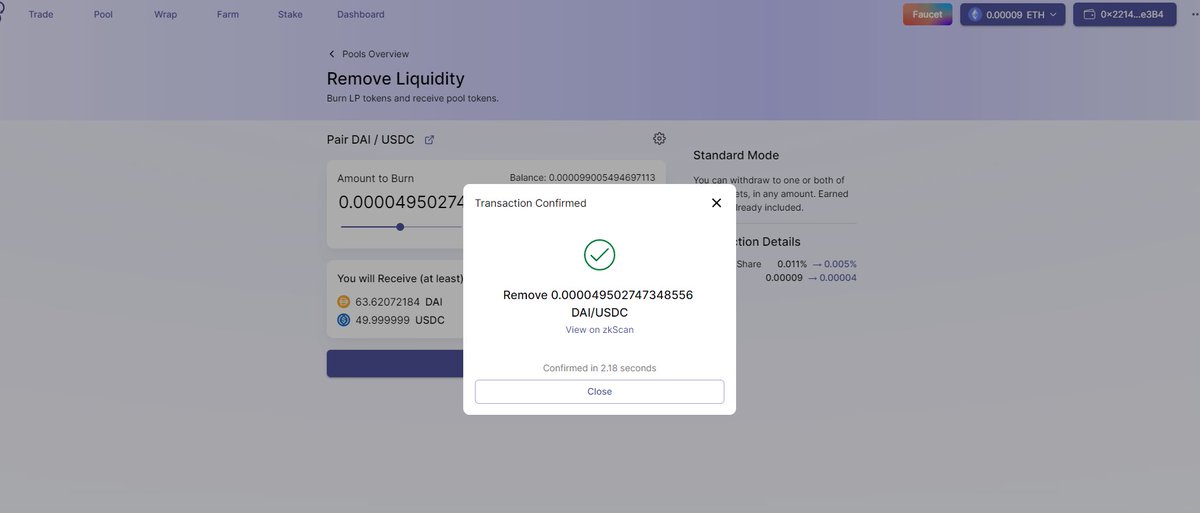Click the Confirmed in 2.18 seconds text
This screenshot has height=513, width=1200.
pos(599,368)
